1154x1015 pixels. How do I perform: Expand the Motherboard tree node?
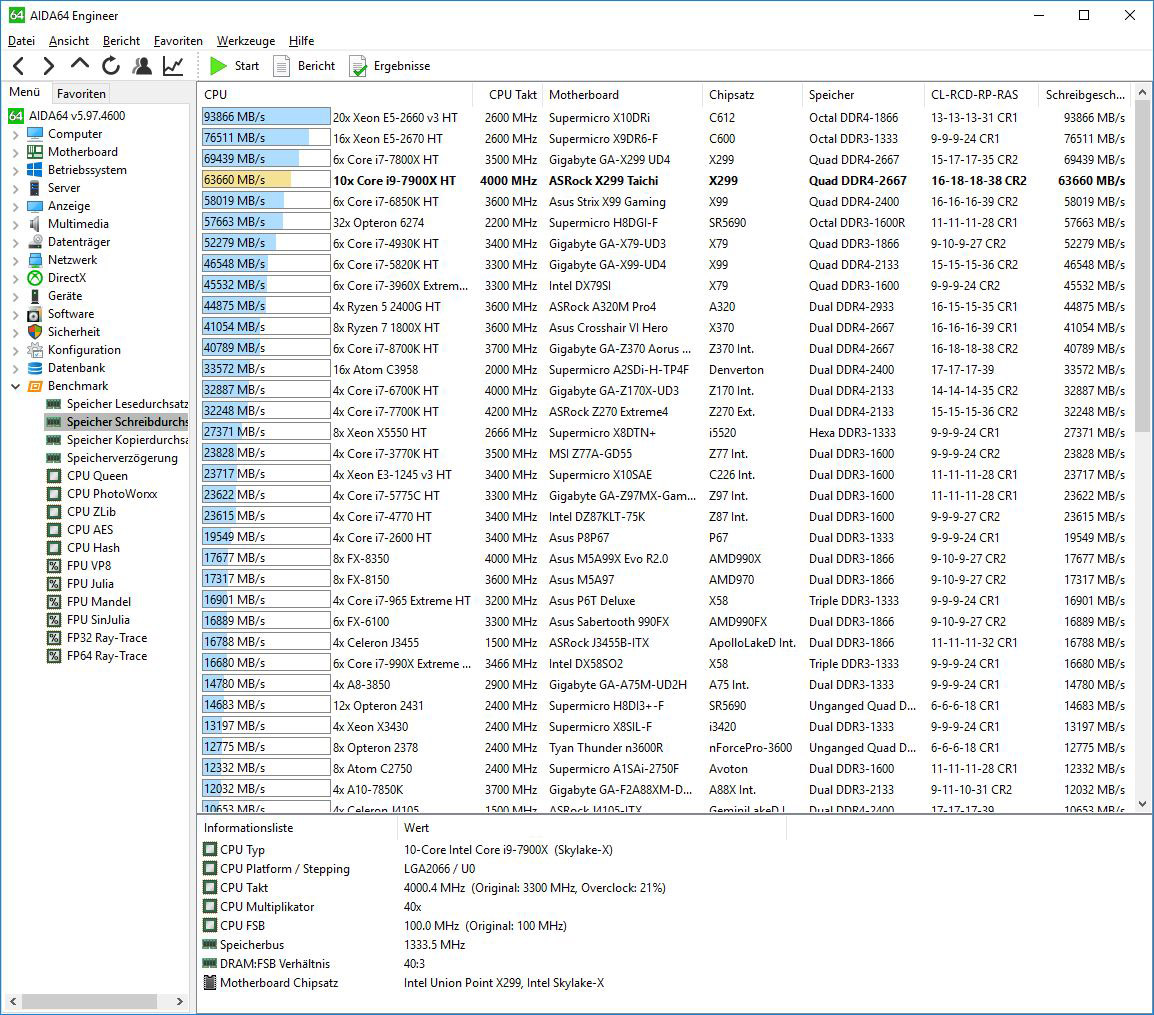15,152
